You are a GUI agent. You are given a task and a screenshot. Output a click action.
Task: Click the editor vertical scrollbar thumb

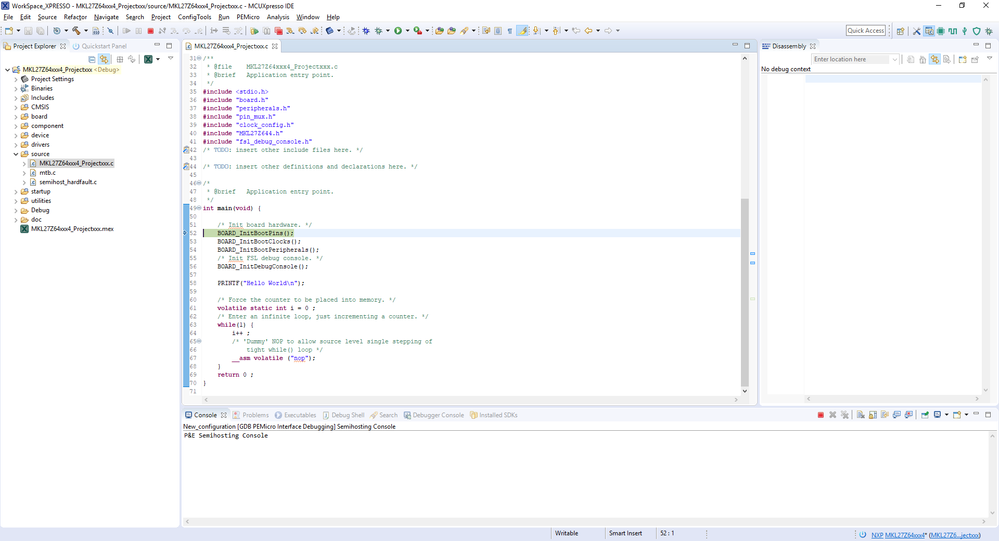pos(744,292)
